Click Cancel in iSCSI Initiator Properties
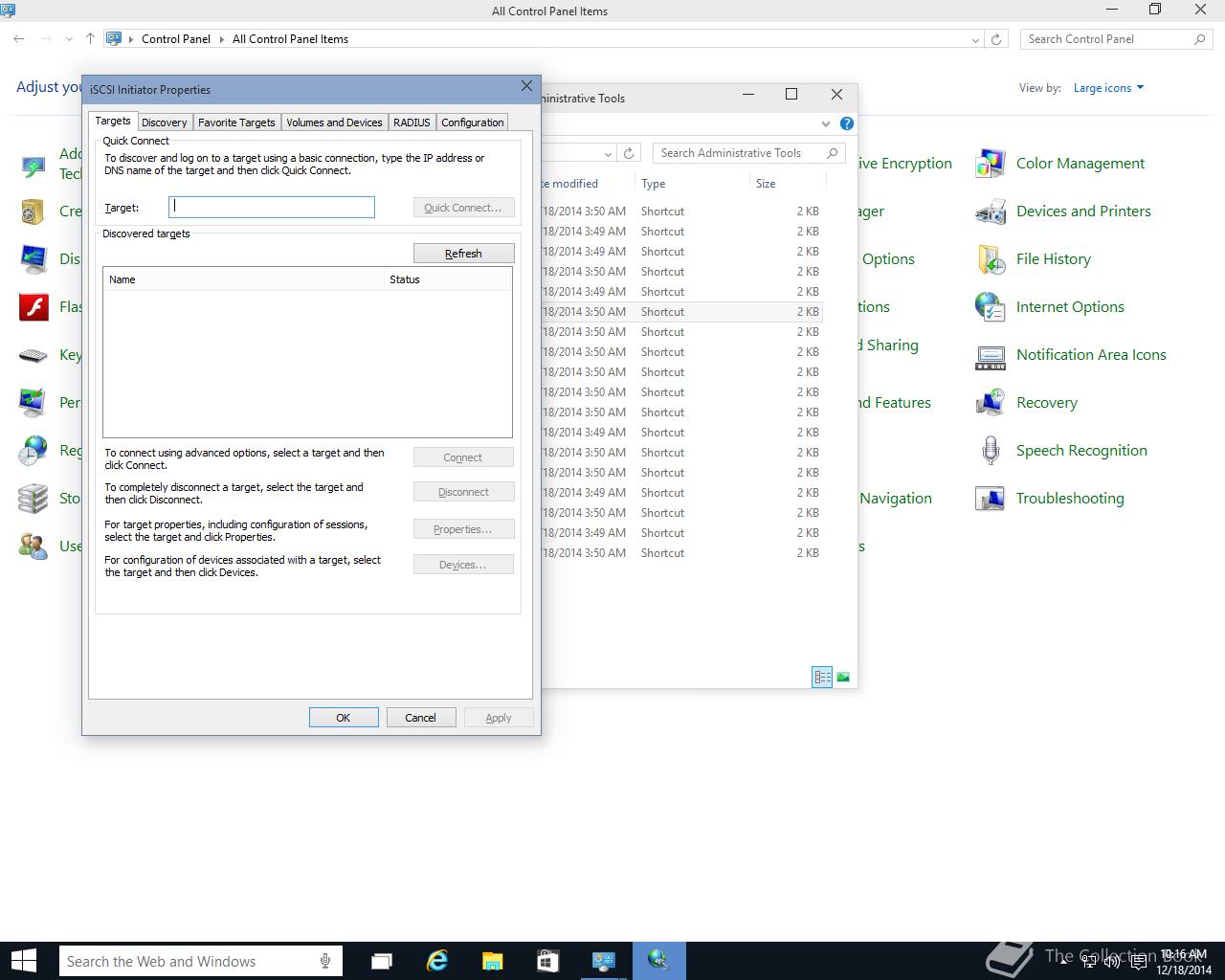1225x980 pixels. 420,718
